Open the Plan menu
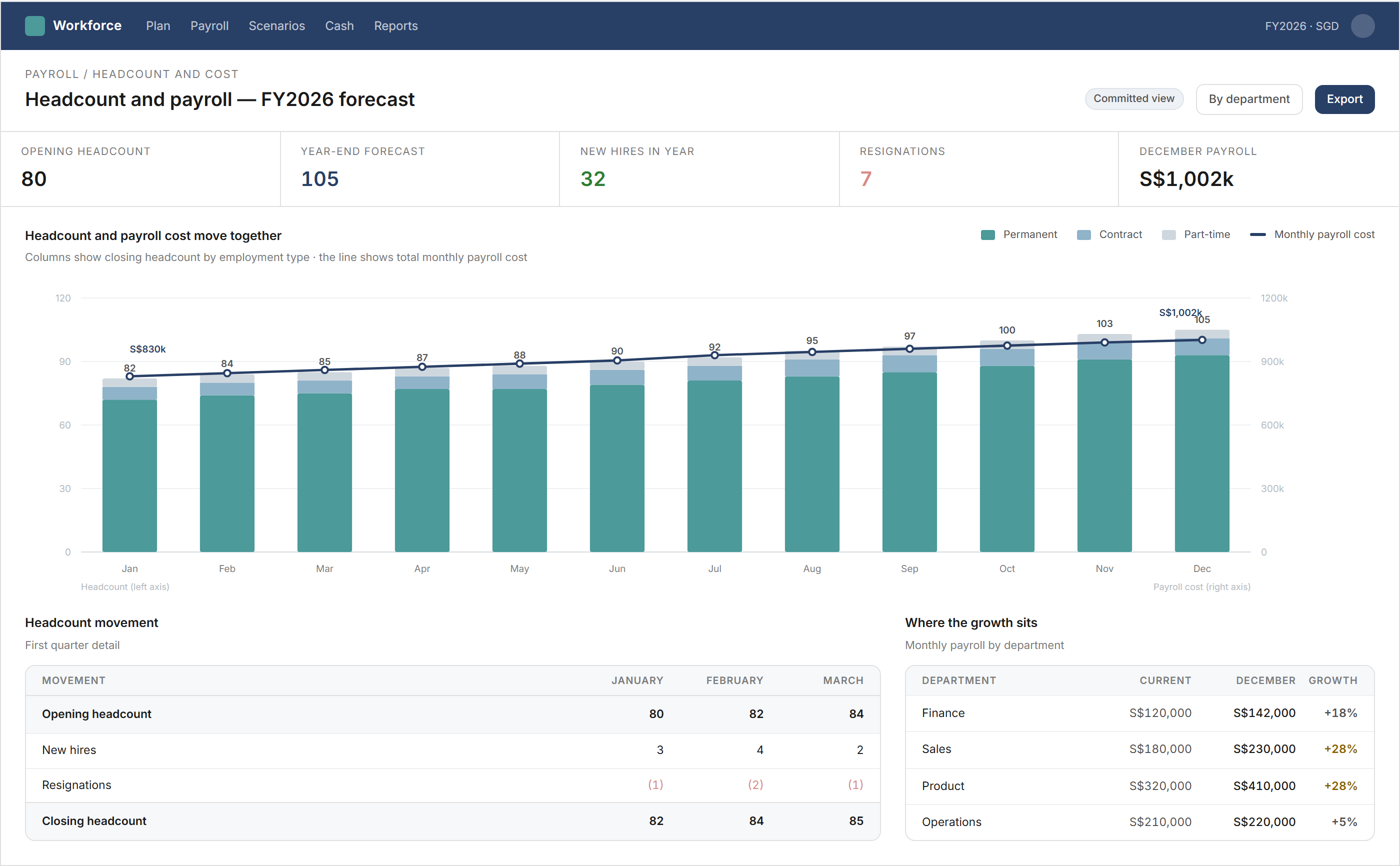Image resolution: width=1400 pixels, height=866 pixels. (158, 26)
